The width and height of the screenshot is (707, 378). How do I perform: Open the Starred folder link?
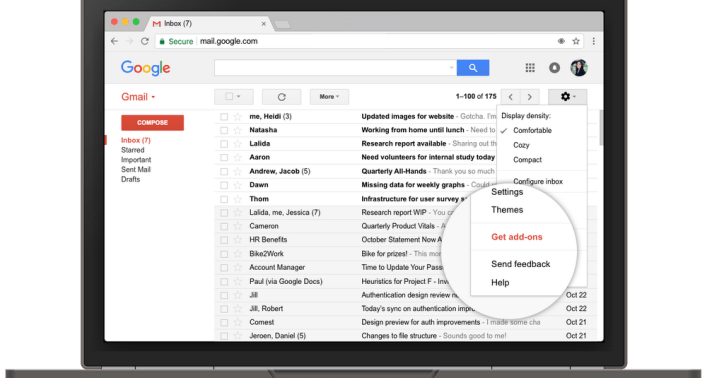[133, 150]
